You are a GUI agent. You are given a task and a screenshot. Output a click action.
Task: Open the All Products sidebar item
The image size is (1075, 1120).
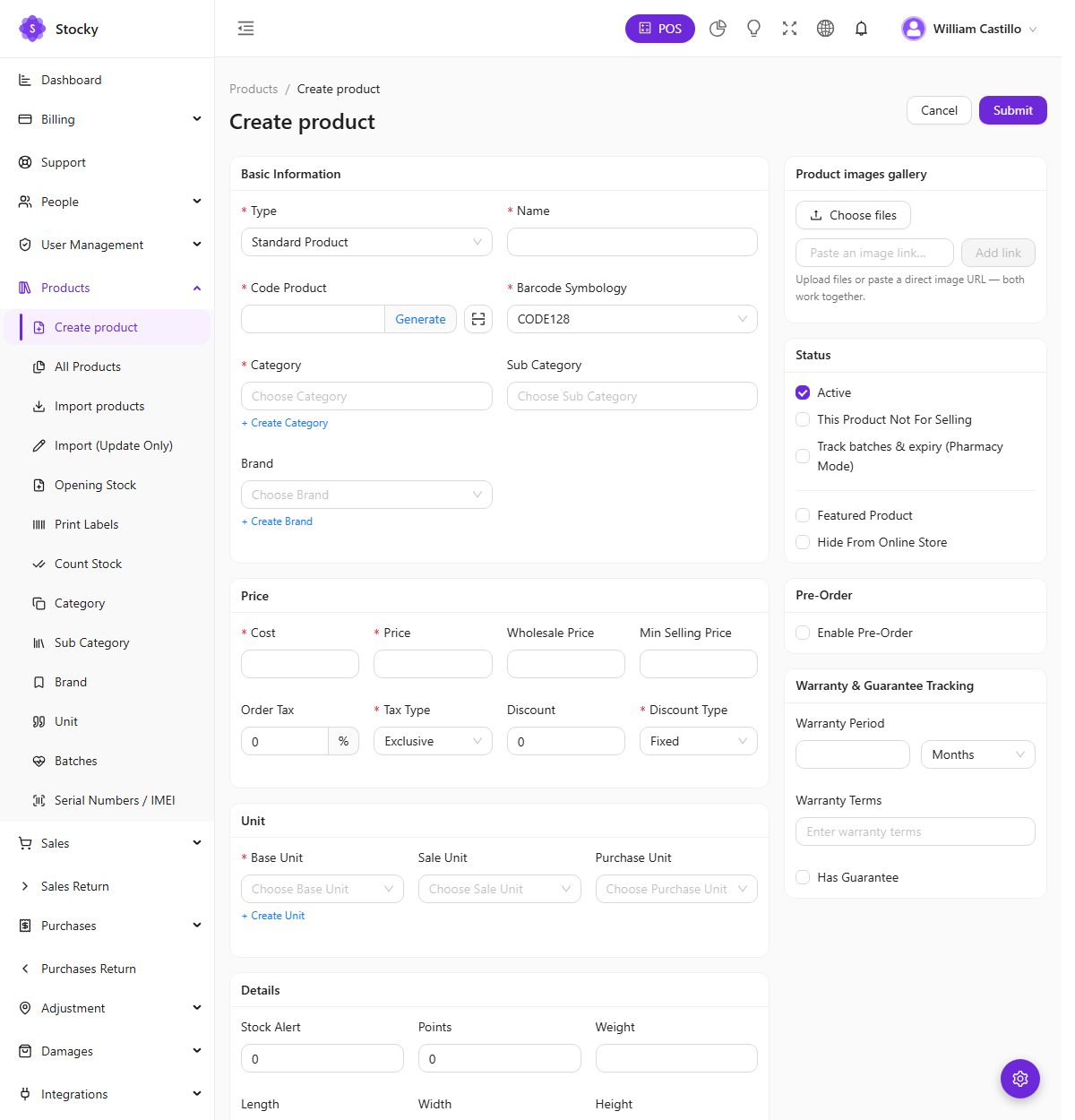click(107, 366)
